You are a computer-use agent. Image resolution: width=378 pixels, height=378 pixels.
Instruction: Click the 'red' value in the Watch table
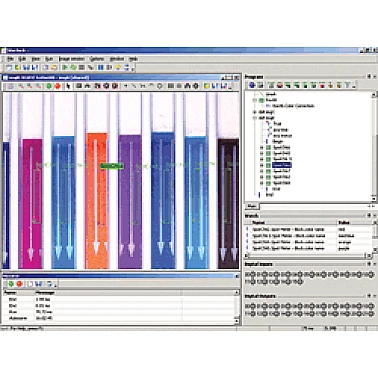pyautogui.click(x=342, y=229)
